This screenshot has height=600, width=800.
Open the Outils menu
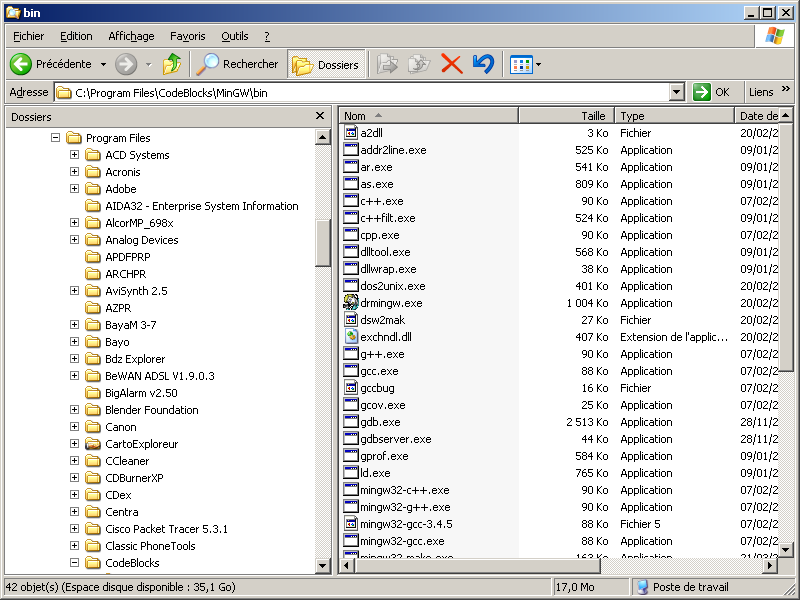click(x=235, y=36)
